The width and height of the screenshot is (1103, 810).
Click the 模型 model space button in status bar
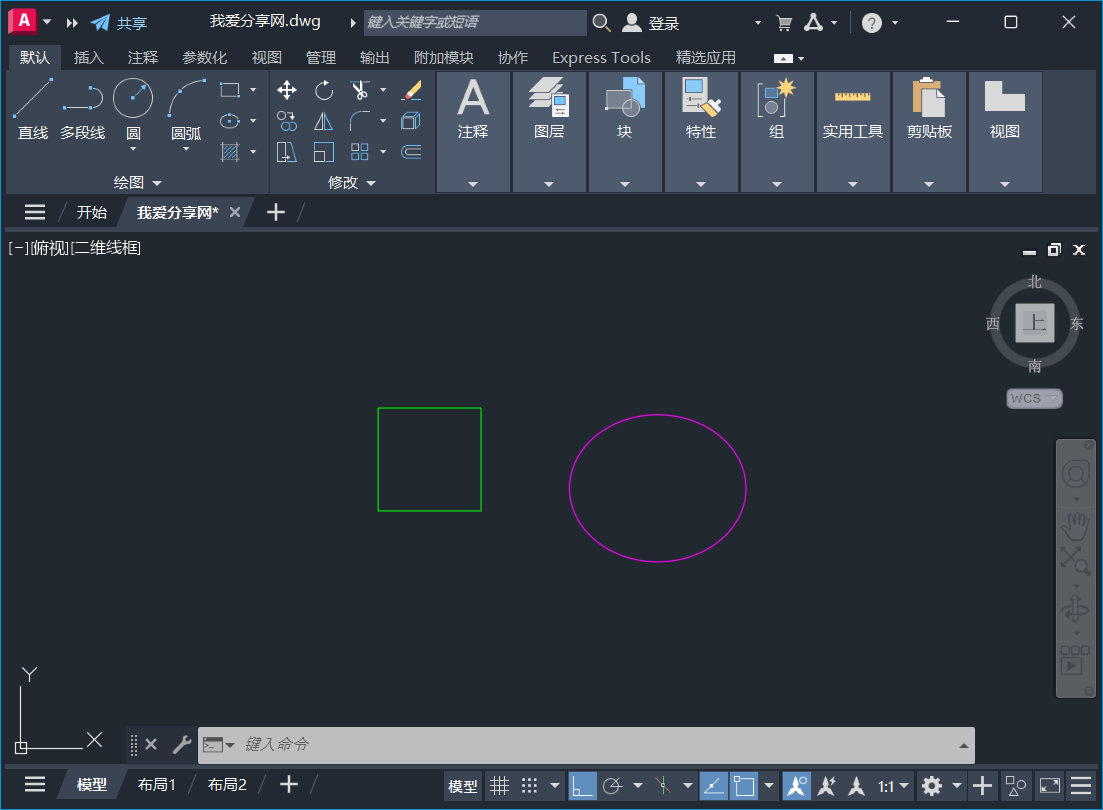click(x=463, y=786)
